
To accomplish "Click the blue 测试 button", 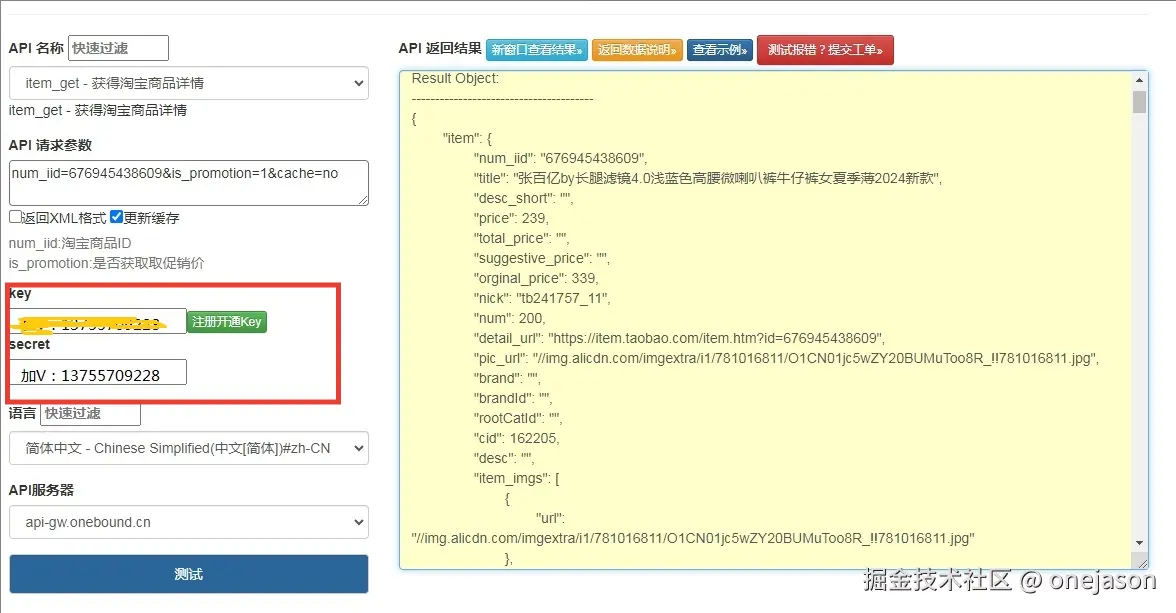I will point(188,574).
